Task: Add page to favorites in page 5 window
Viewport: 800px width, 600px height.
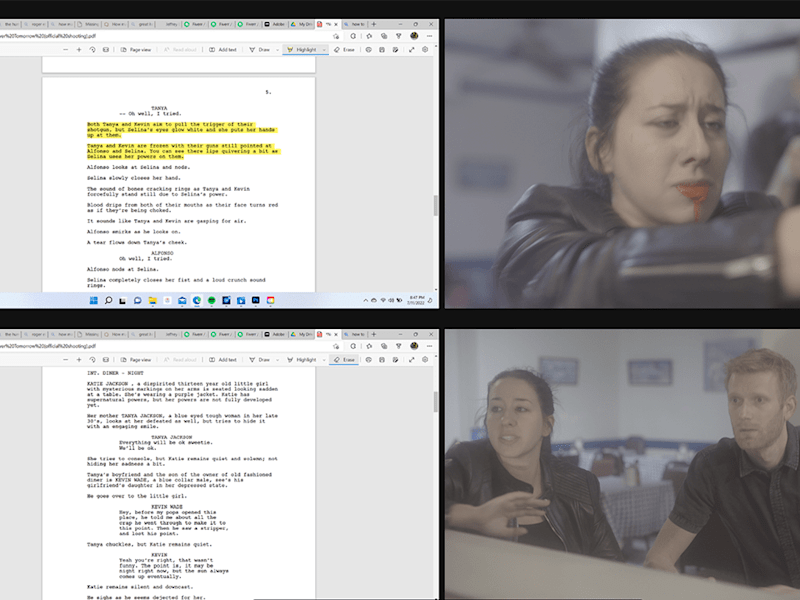Action: tap(336, 36)
